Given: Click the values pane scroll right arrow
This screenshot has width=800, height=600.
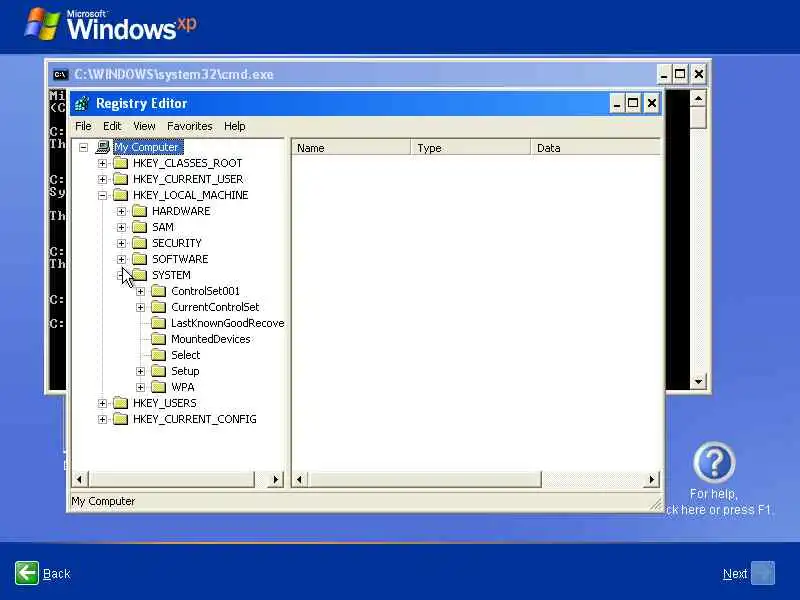Looking at the screenshot, I should coord(652,480).
